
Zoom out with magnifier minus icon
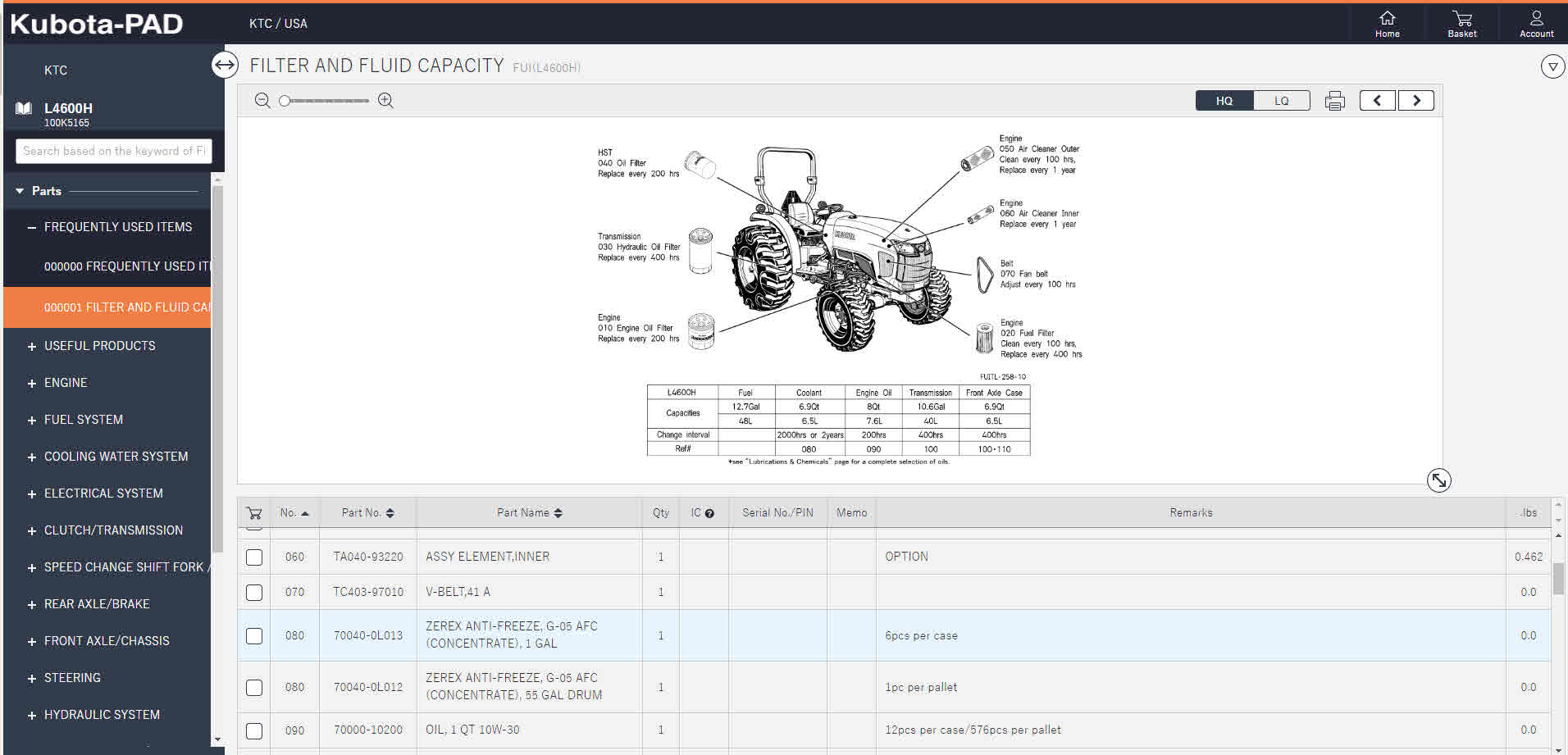pos(262,101)
